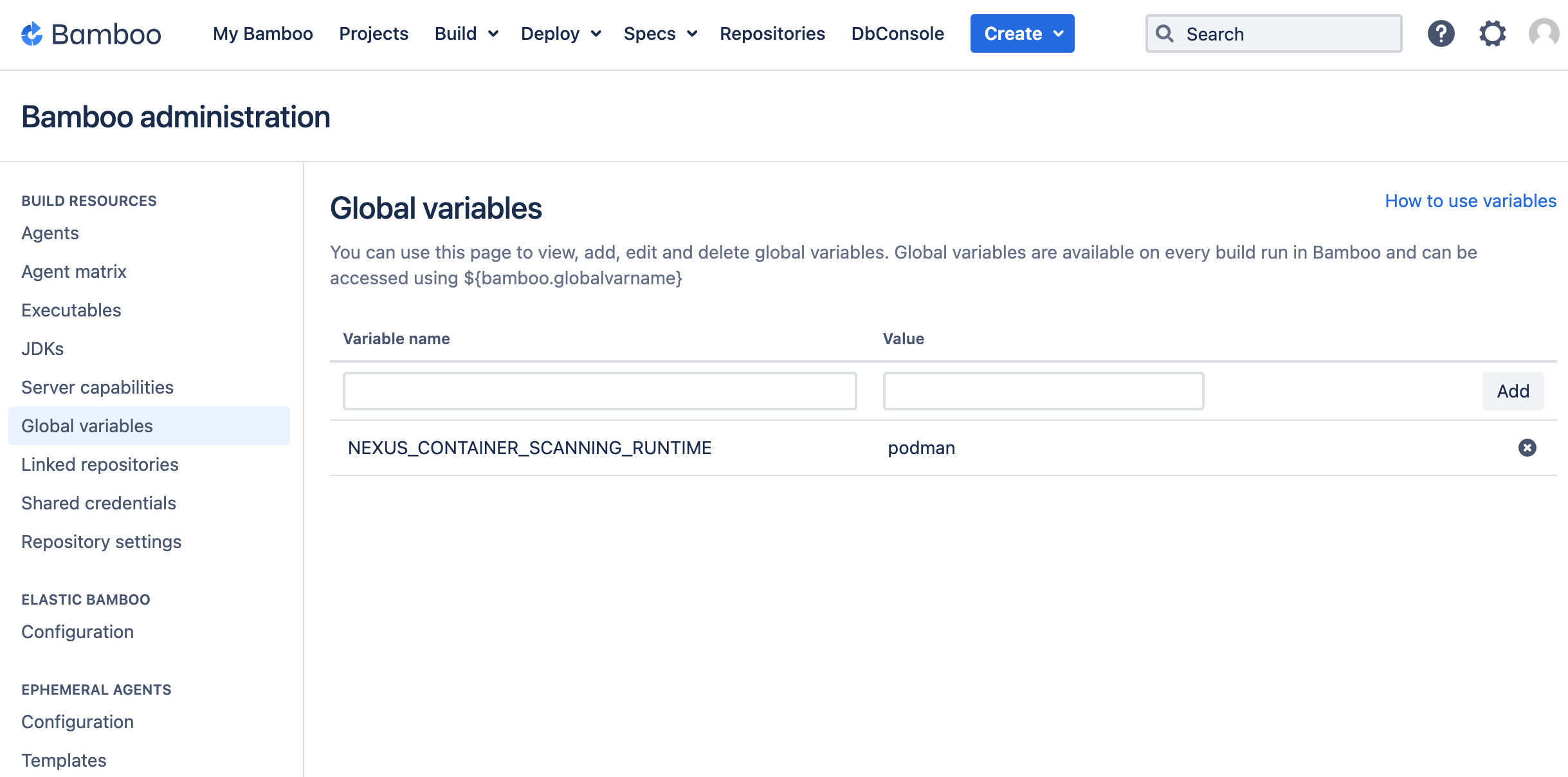This screenshot has width=1568, height=777.
Task: Click the Variable name input field
Action: (x=600, y=390)
